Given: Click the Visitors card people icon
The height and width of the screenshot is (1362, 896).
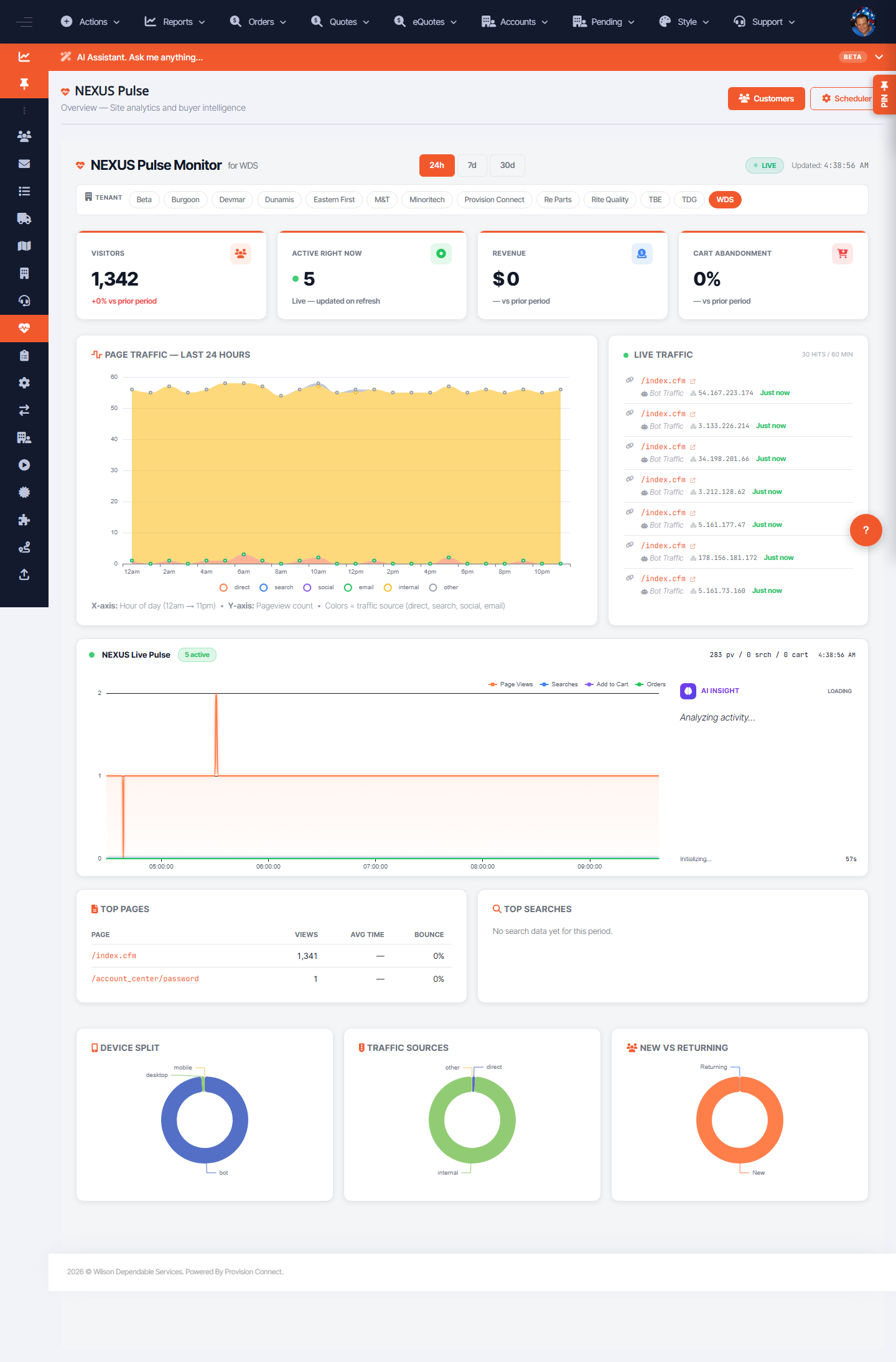Looking at the screenshot, I should coord(240,253).
